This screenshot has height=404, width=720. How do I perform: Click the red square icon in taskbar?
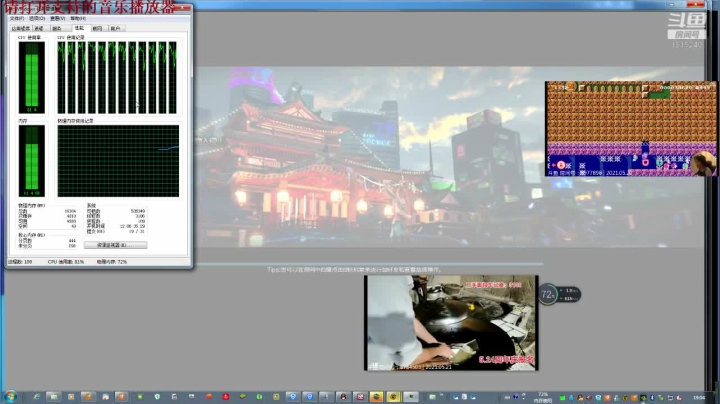(x=225, y=397)
